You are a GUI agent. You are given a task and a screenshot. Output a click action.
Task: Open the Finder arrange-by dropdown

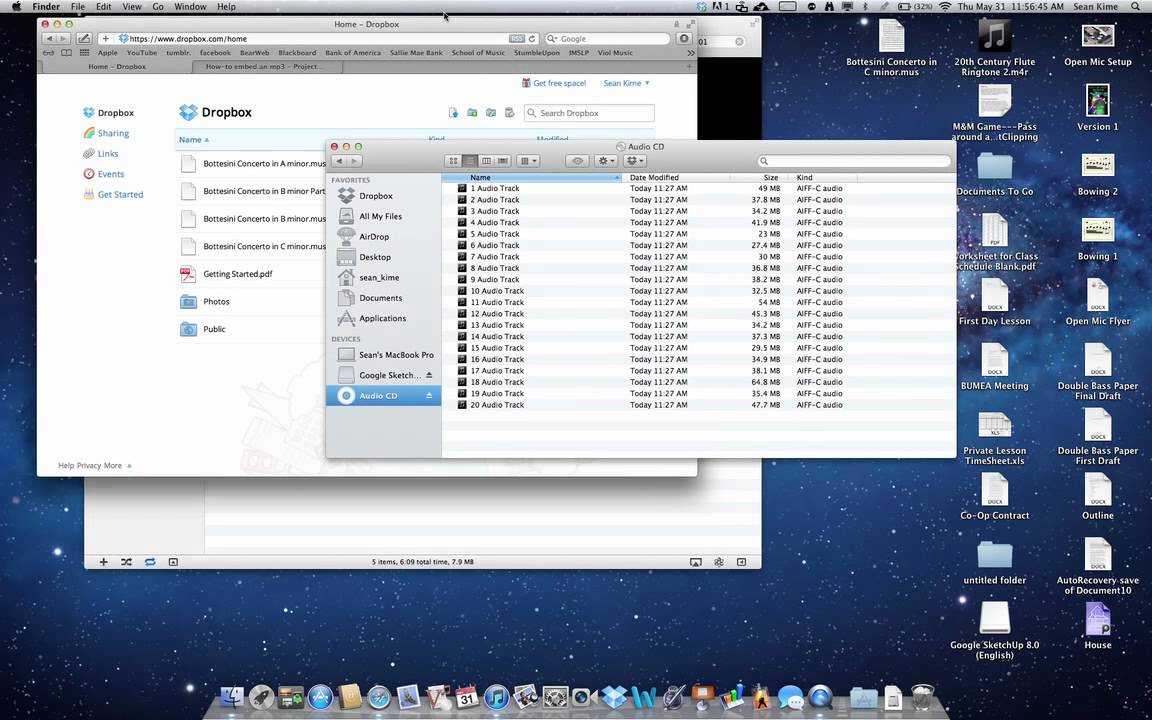pos(528,161)
